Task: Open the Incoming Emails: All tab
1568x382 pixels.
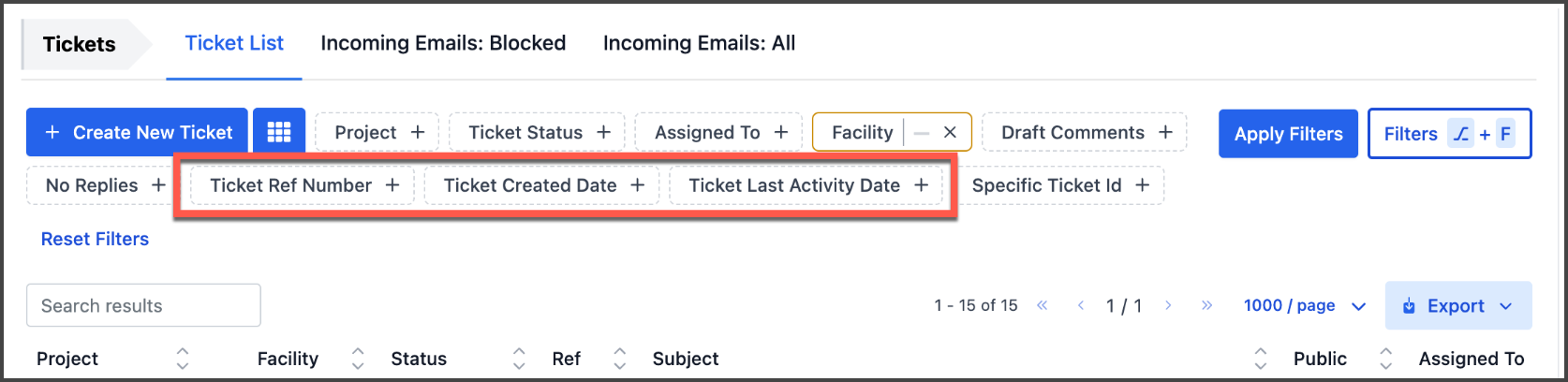Action: click(x=699, y=43)
